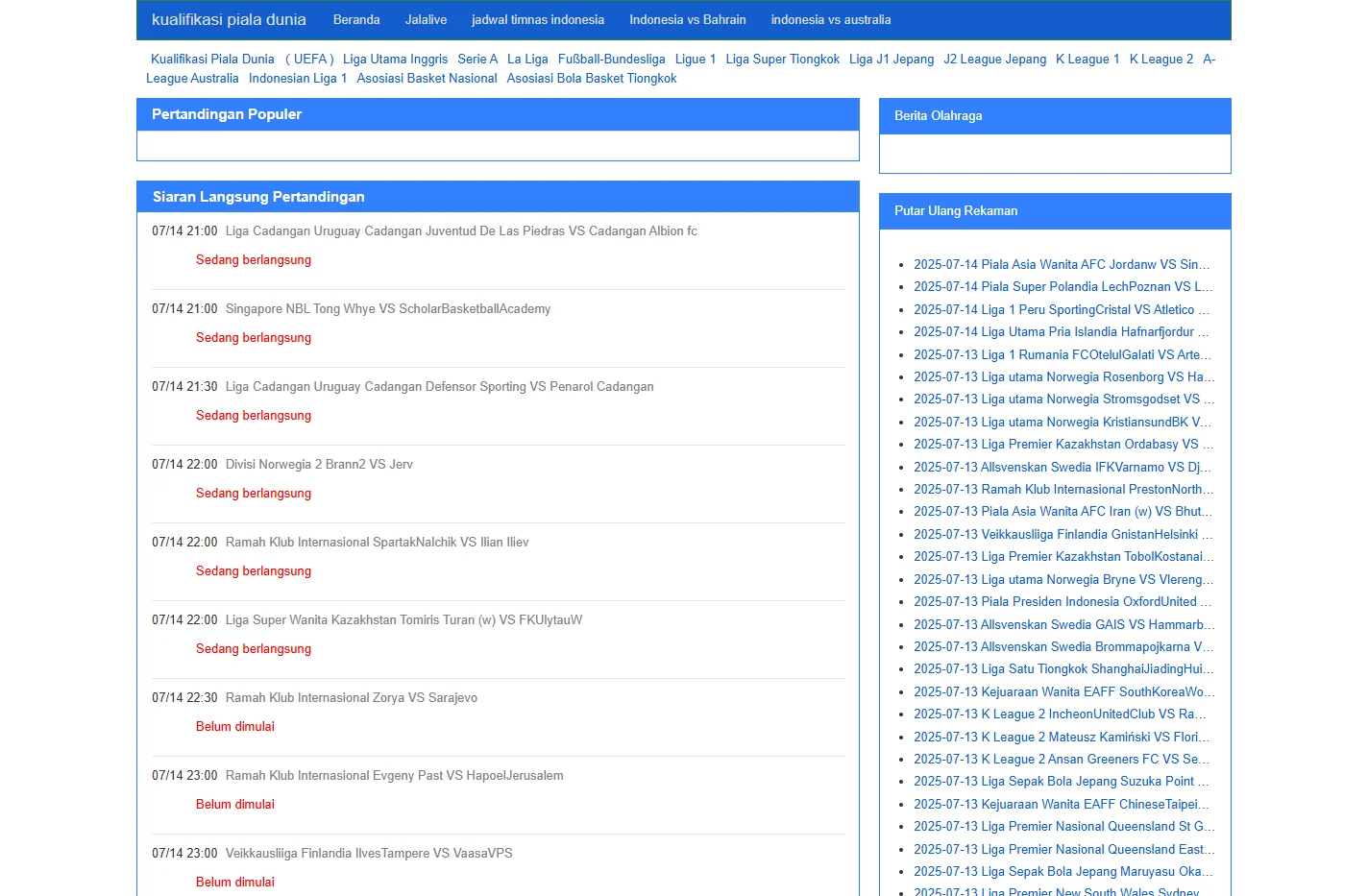
Task: Click the Berita Olahraga panel header
Action: 1055,116
